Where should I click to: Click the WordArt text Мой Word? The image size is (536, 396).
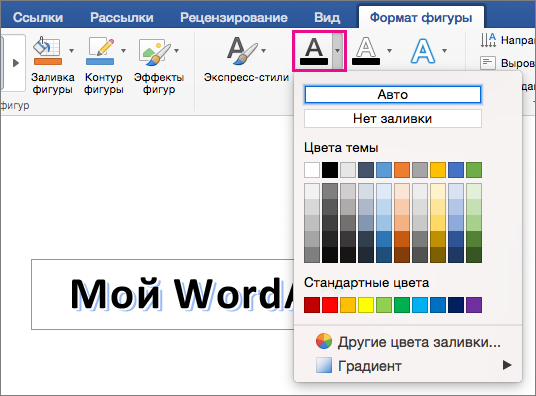click(181, 294)
